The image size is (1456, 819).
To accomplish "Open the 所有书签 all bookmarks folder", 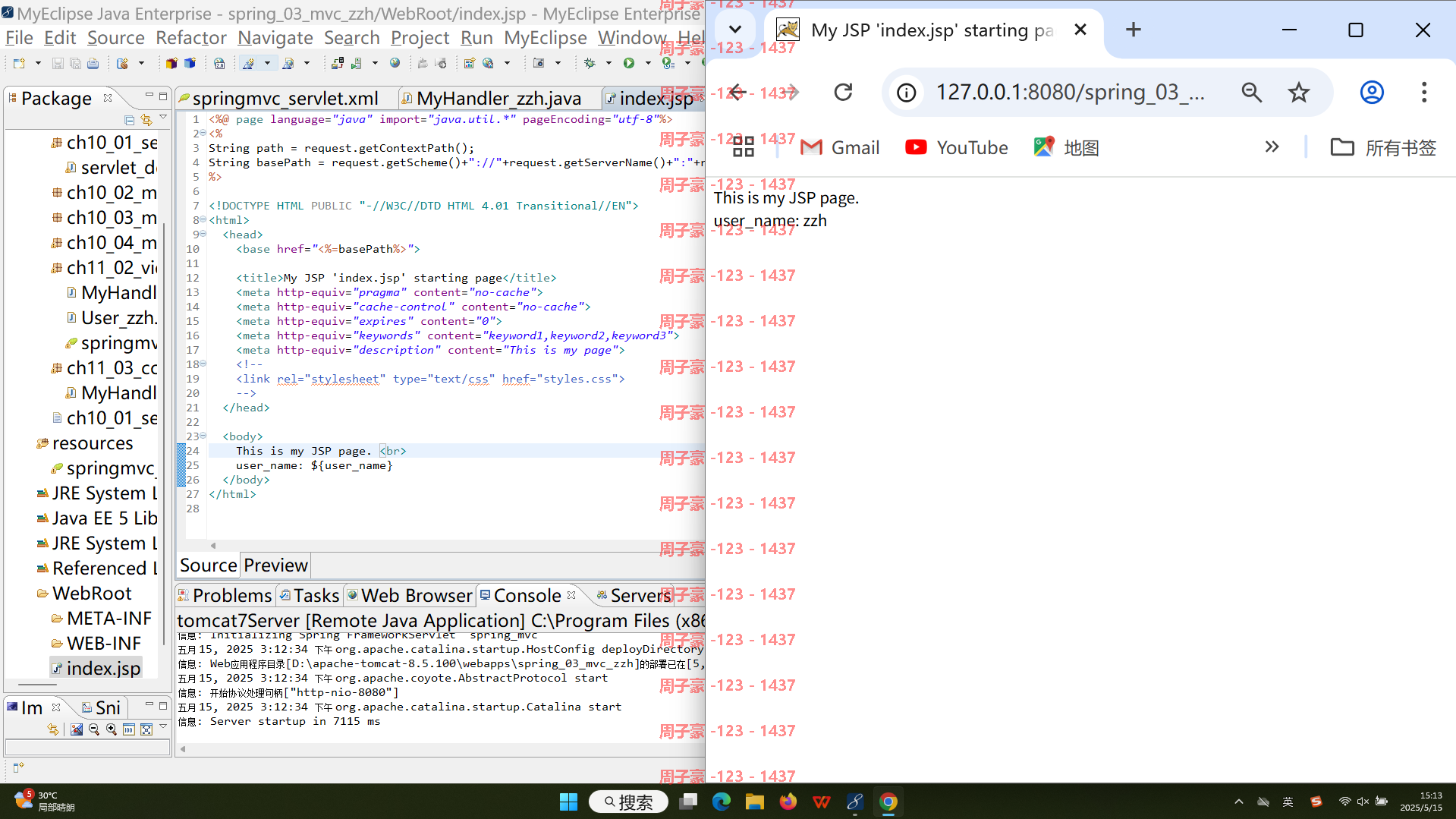I will pos(1383,147).
